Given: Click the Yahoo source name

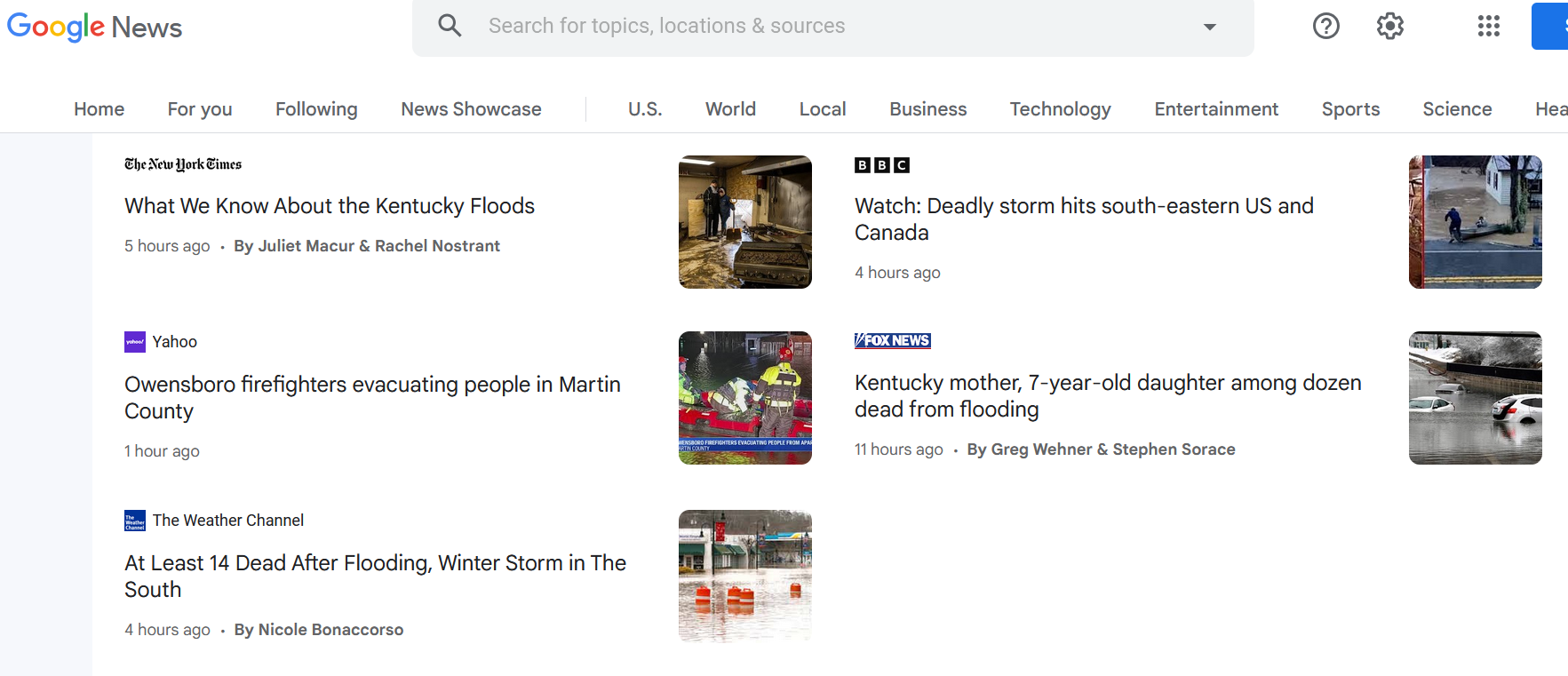Looking at the screenshot, I should click(175, 342).
